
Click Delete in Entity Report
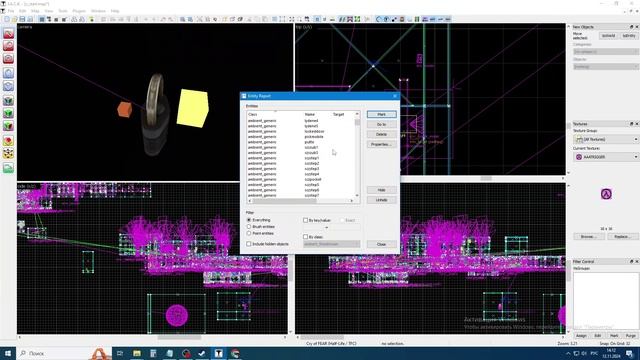[381, 134]
